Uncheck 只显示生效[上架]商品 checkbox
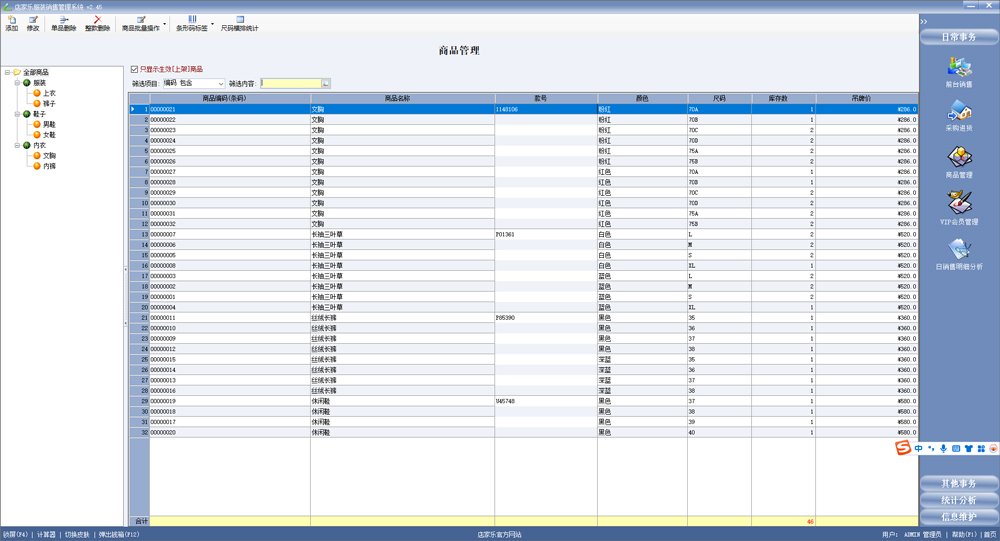1000x541 pixels. pos(134,69)
